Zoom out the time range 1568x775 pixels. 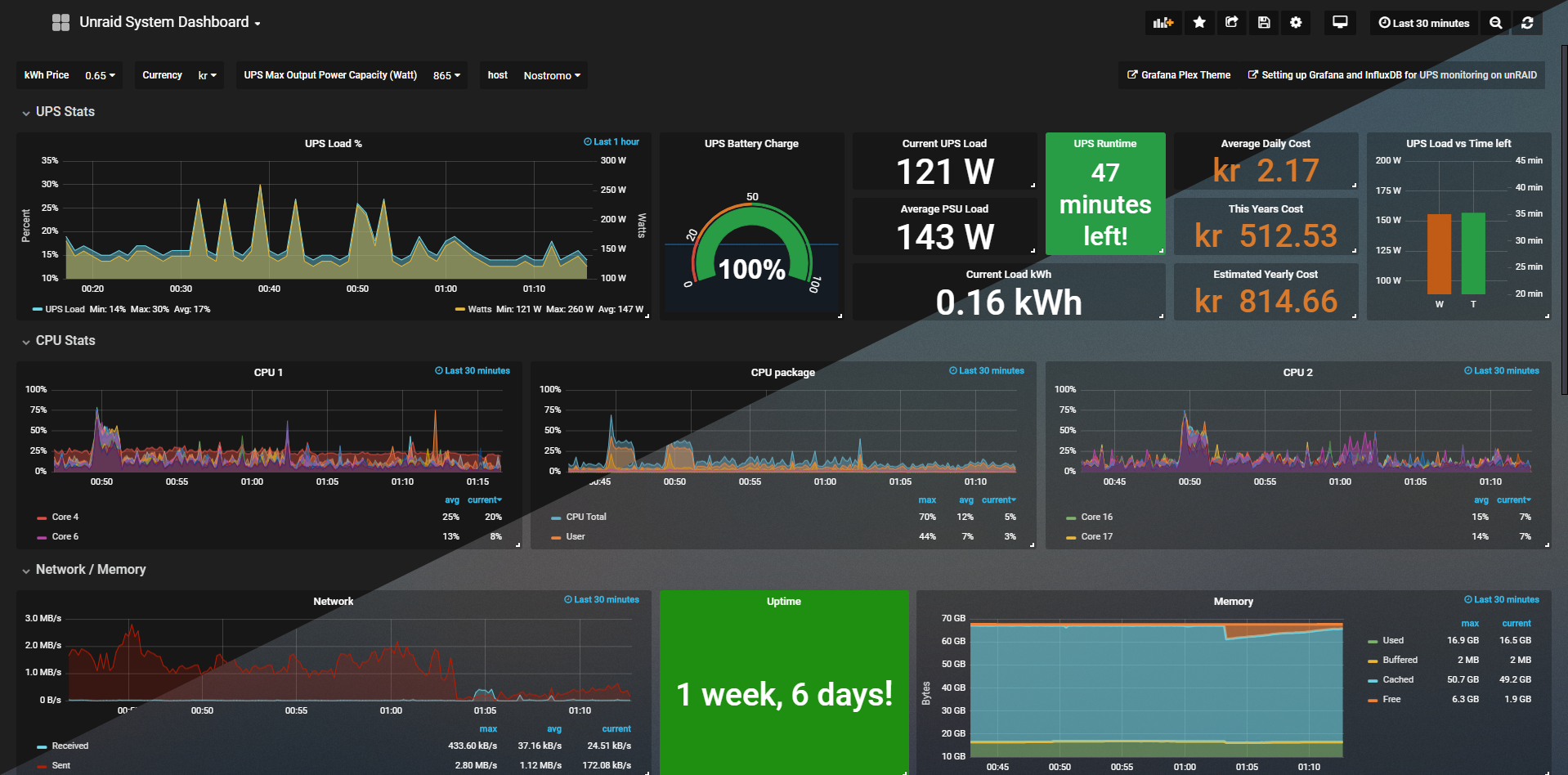coord(1495,23)
